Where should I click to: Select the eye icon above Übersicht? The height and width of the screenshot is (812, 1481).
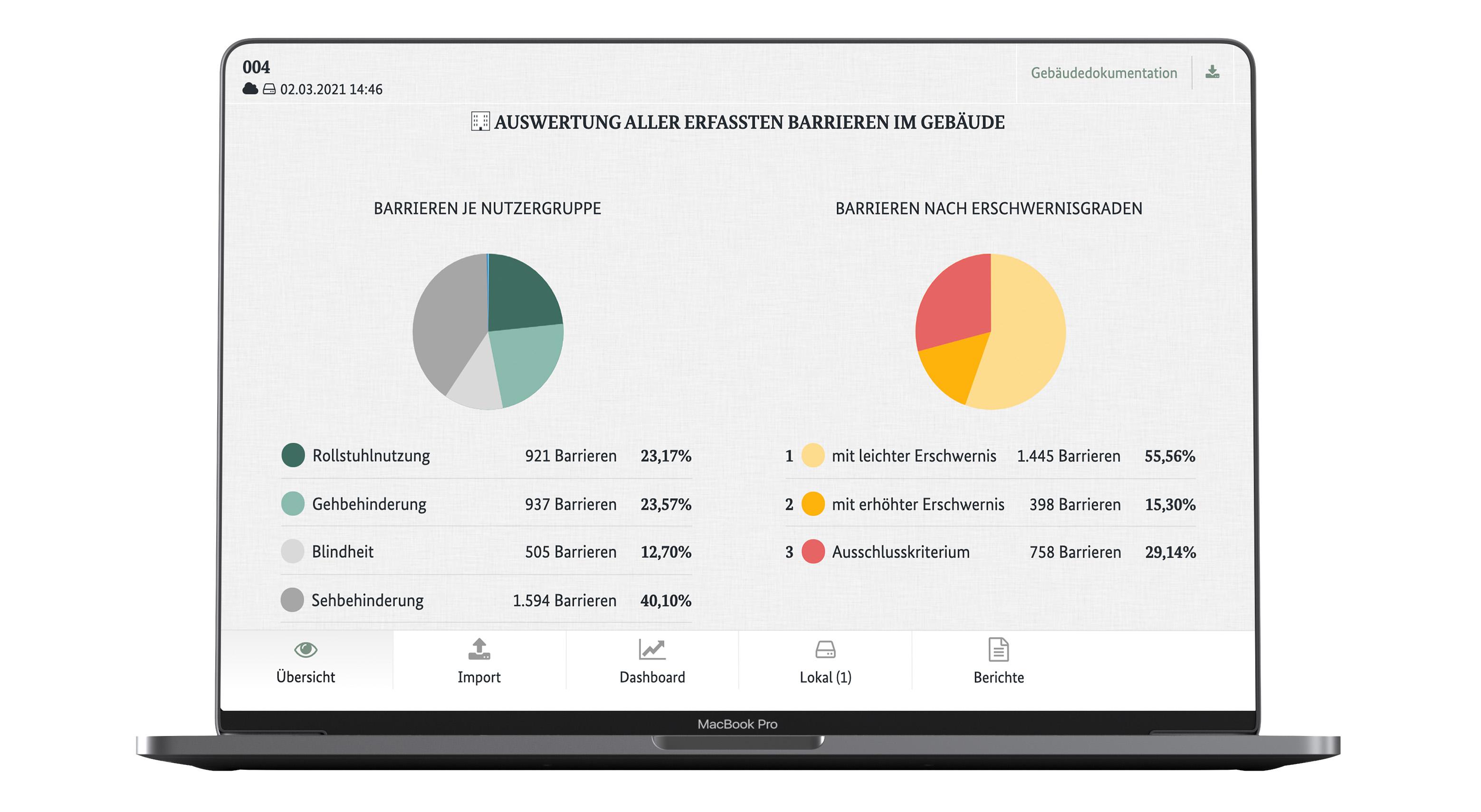point(306,651)
